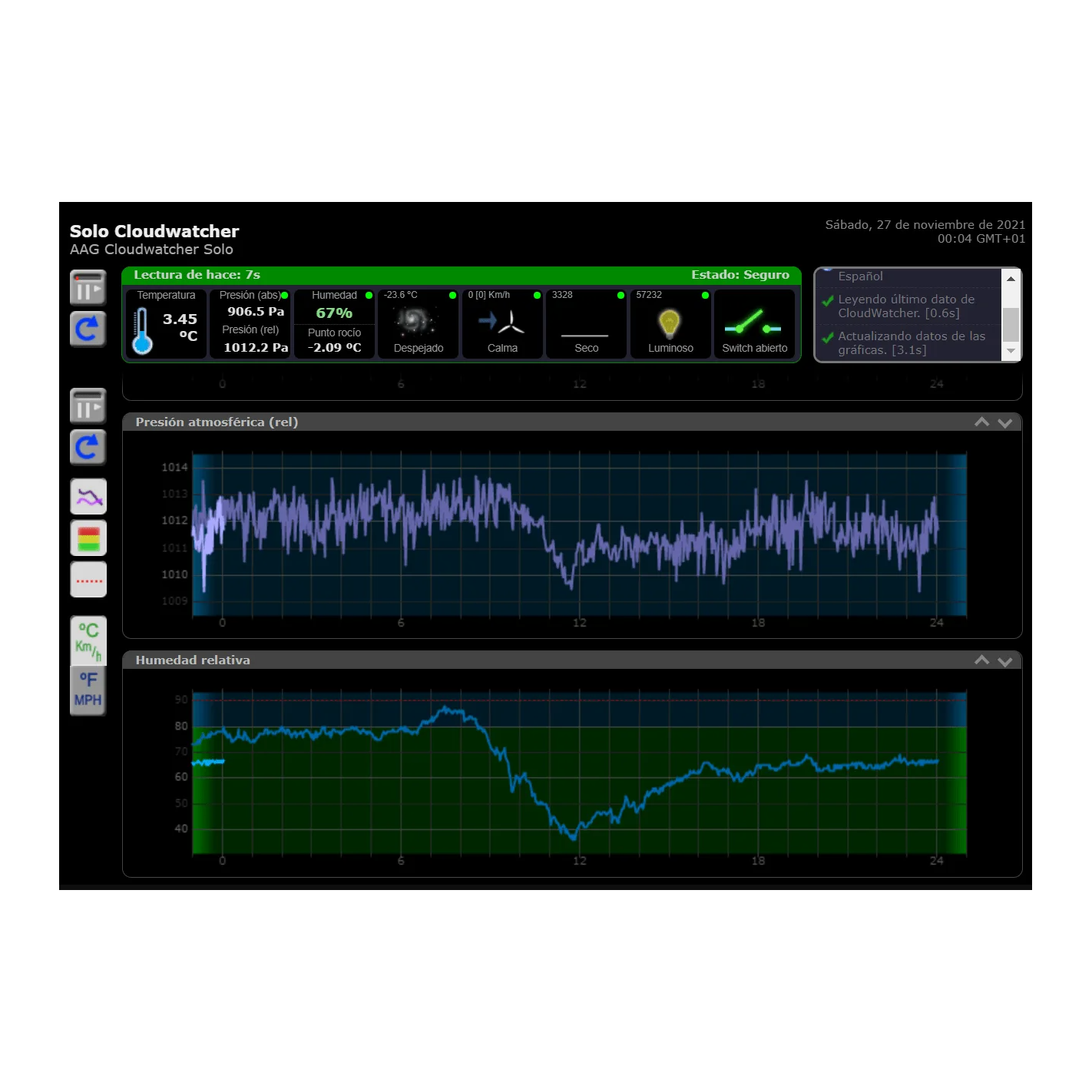Click the Calma wind condition label
The width and height of the screenshot is (1092, 1092).
[502, 349]
